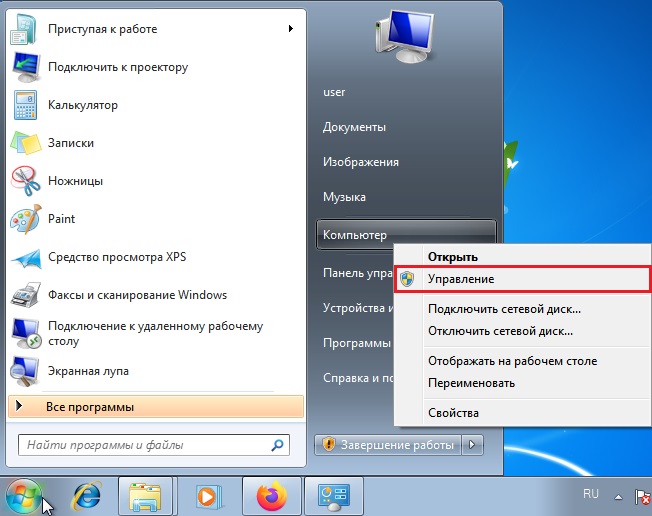Open Internet Explorer from the taskbar
This screenshot has height=516, width=652.
click(x=87, y=496)
